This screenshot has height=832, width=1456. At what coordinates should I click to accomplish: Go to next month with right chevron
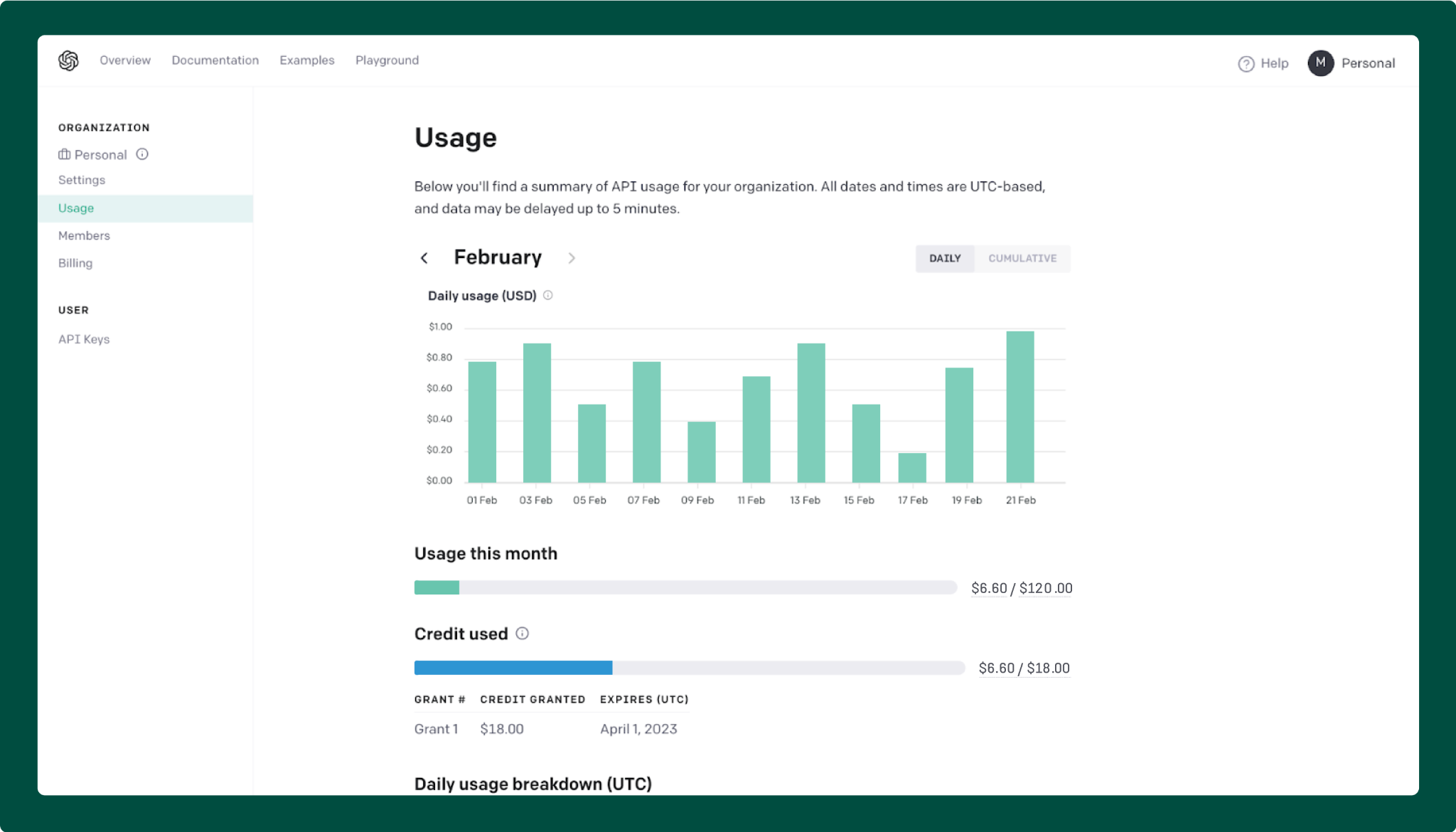(572, 258)
